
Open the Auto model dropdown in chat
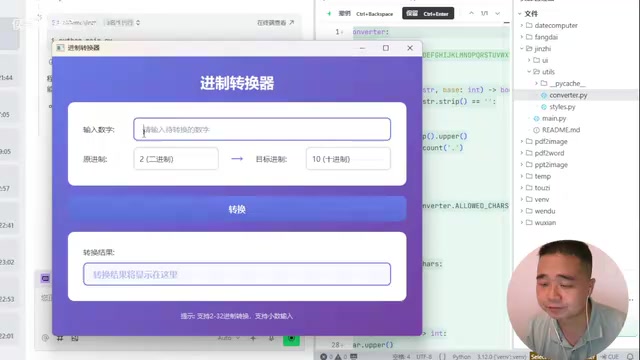tap(229, 338)
